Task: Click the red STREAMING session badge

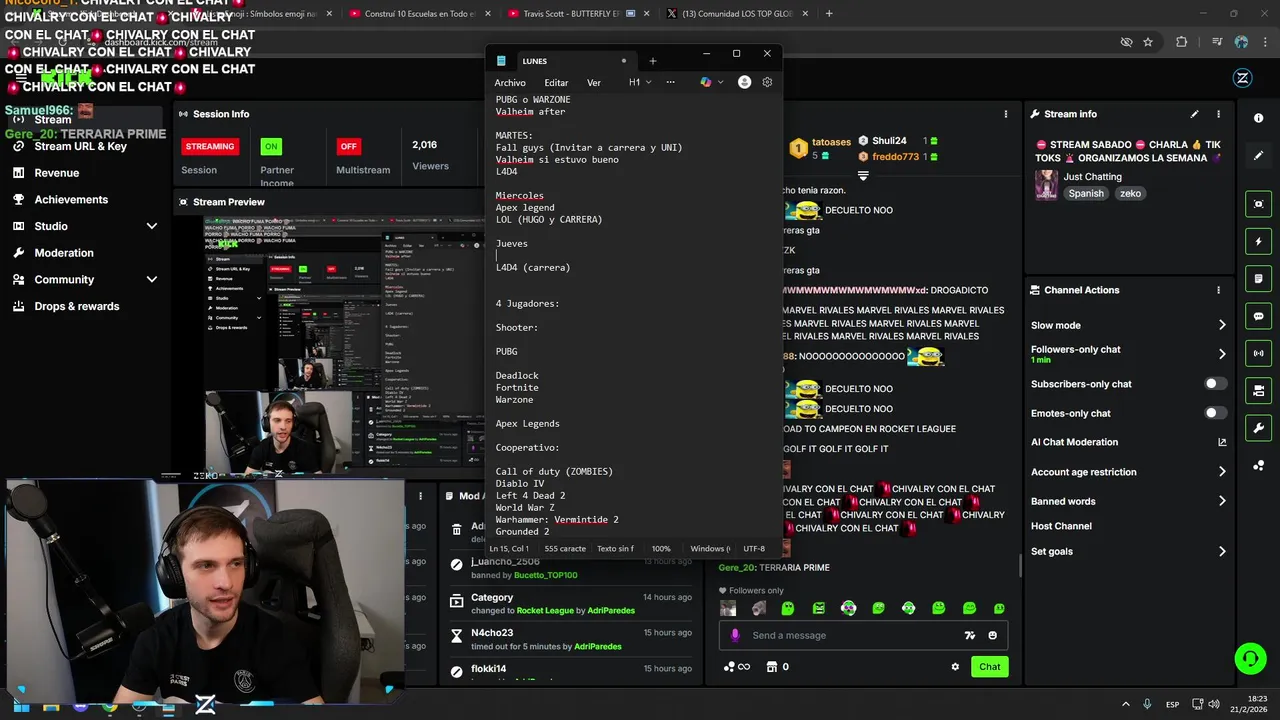Action: click(x=210, y=146)
